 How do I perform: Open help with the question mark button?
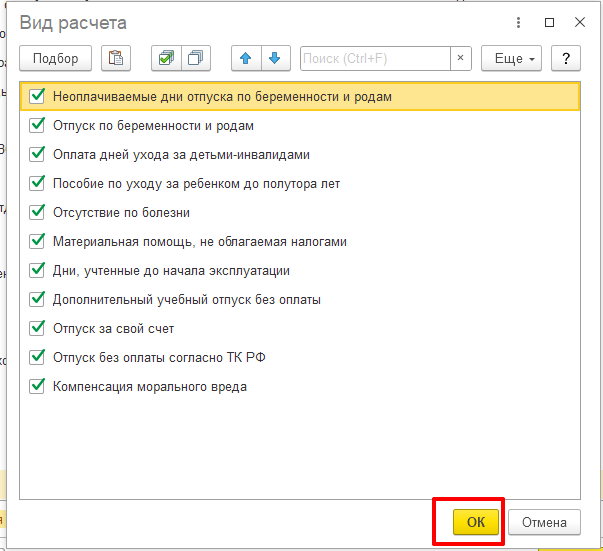click(566, 58)
